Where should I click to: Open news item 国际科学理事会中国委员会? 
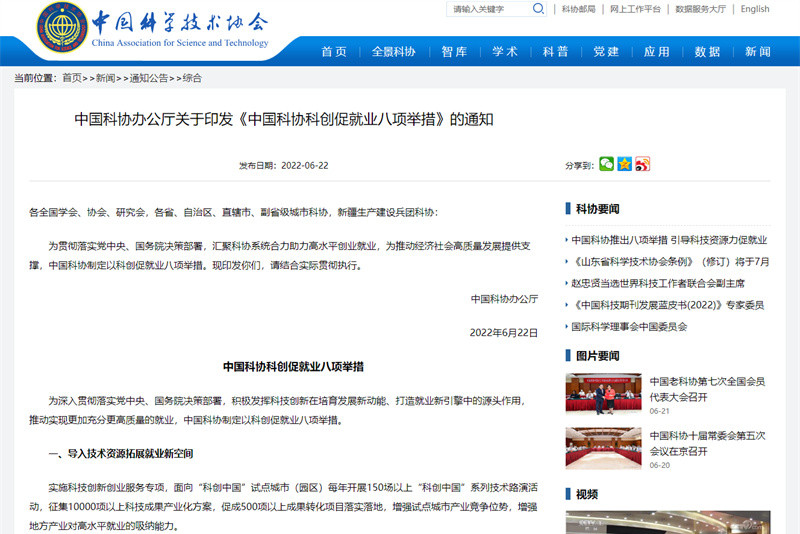[629, 326]
